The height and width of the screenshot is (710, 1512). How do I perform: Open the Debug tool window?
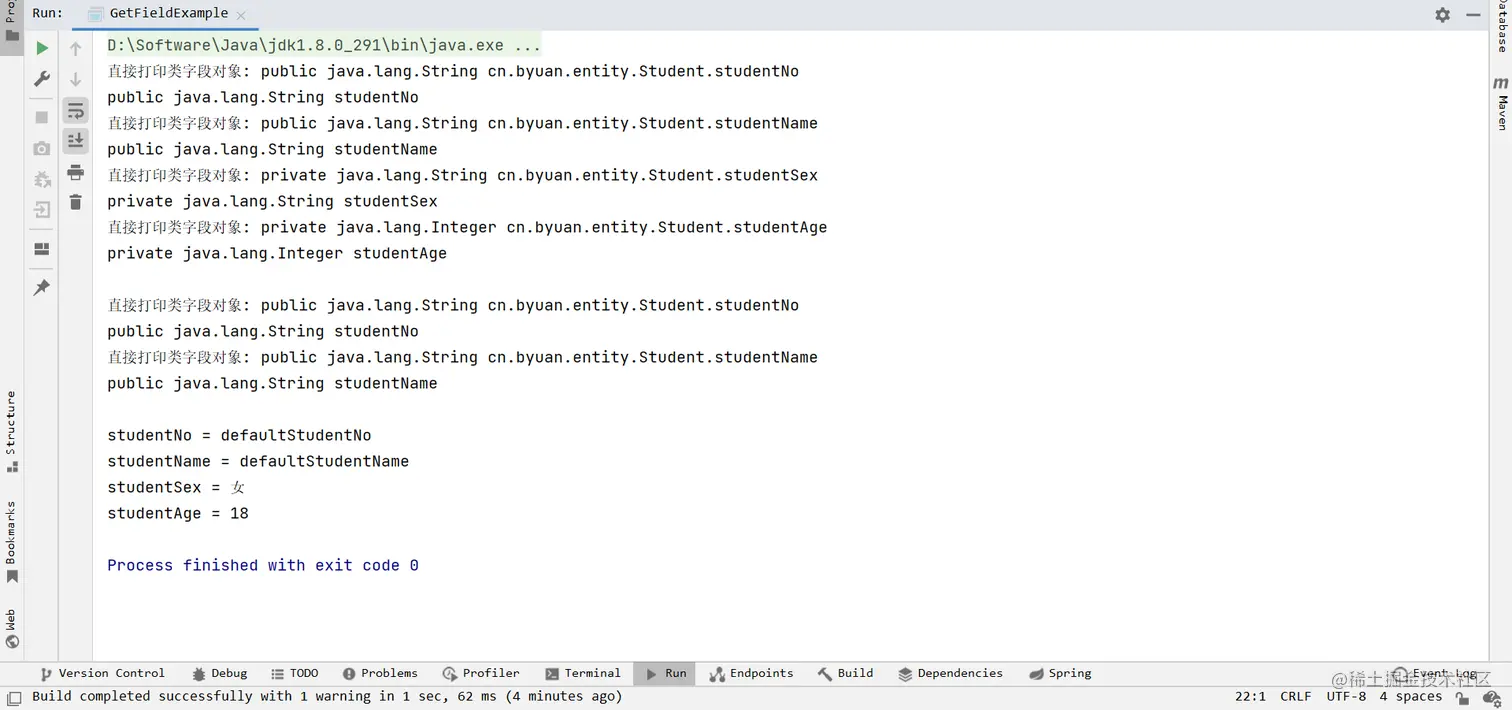coord(219,674)
